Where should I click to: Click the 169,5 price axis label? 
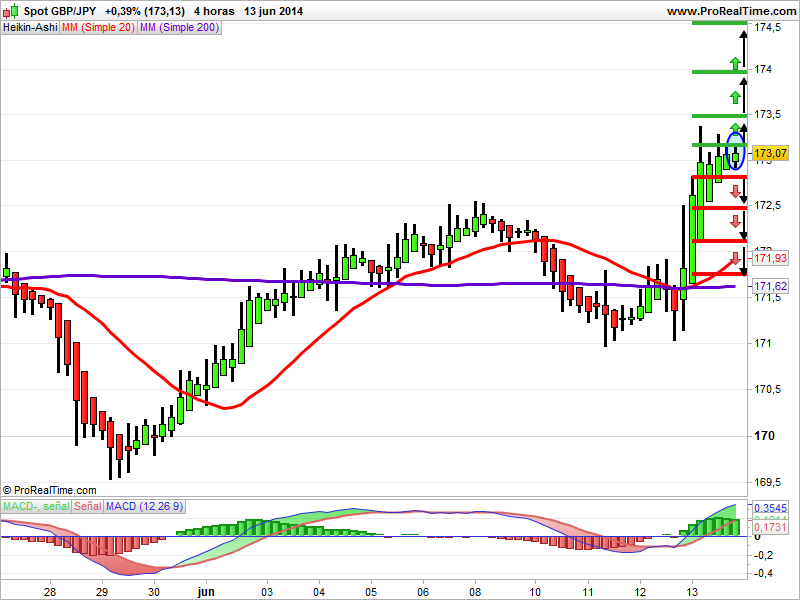[767, 482]
